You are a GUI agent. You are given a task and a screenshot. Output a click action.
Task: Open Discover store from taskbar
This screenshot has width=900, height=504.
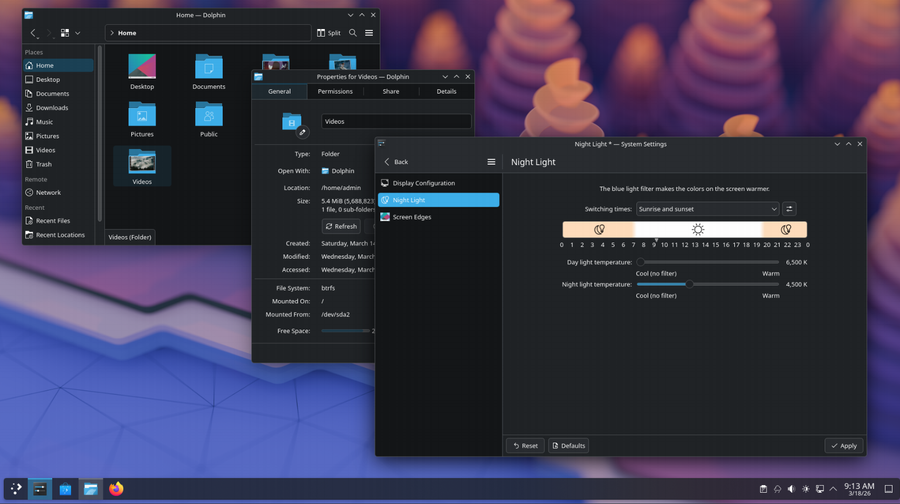coord(65,489)
